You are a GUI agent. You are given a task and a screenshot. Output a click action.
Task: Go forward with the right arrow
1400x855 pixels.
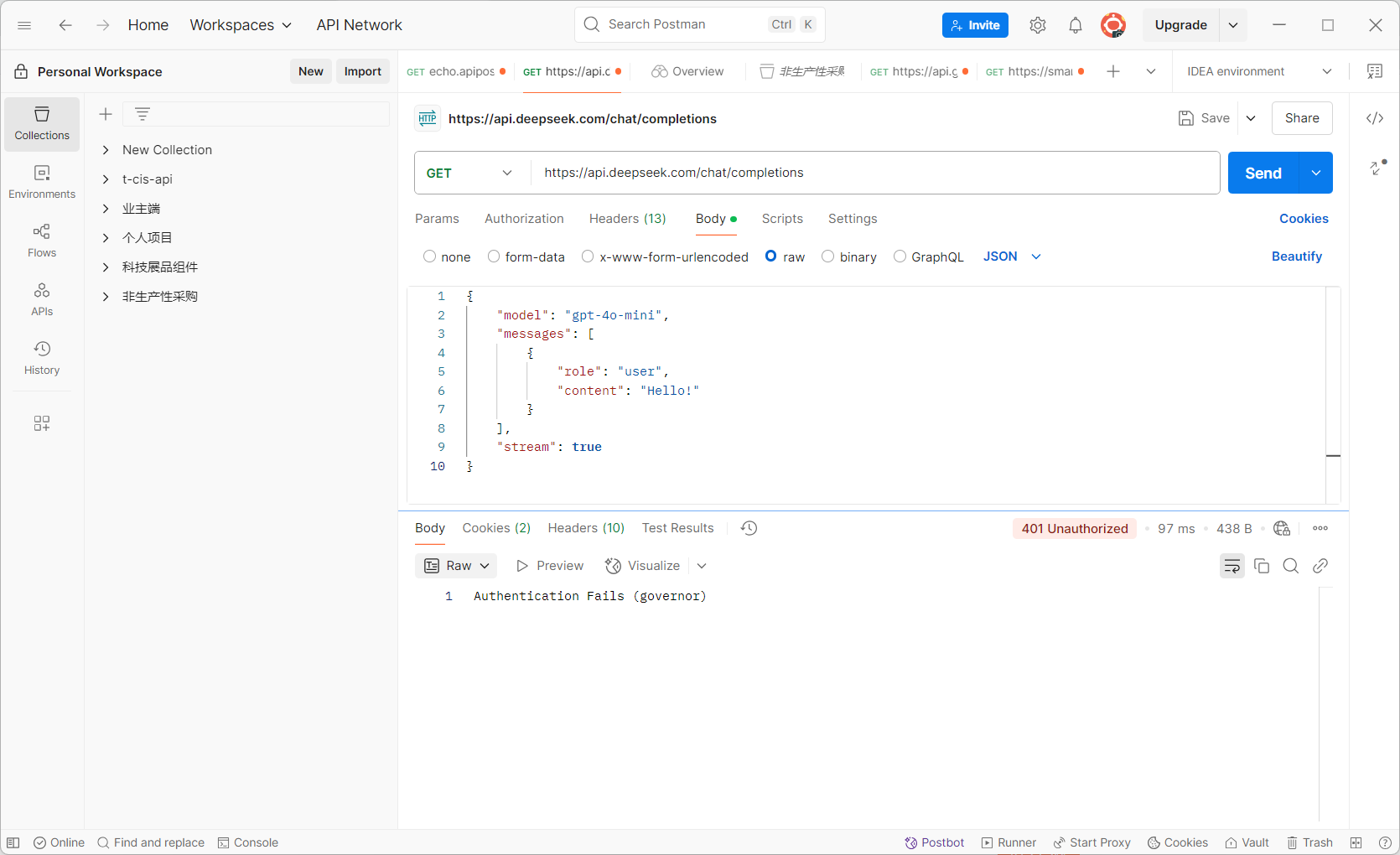click(x=102, y=25)
